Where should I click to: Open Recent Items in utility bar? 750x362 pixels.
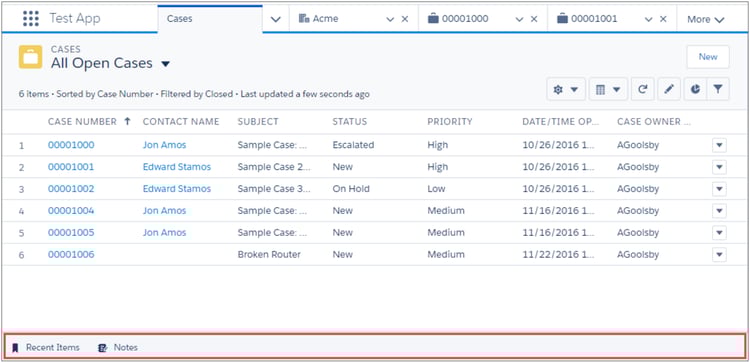[46, 348]
